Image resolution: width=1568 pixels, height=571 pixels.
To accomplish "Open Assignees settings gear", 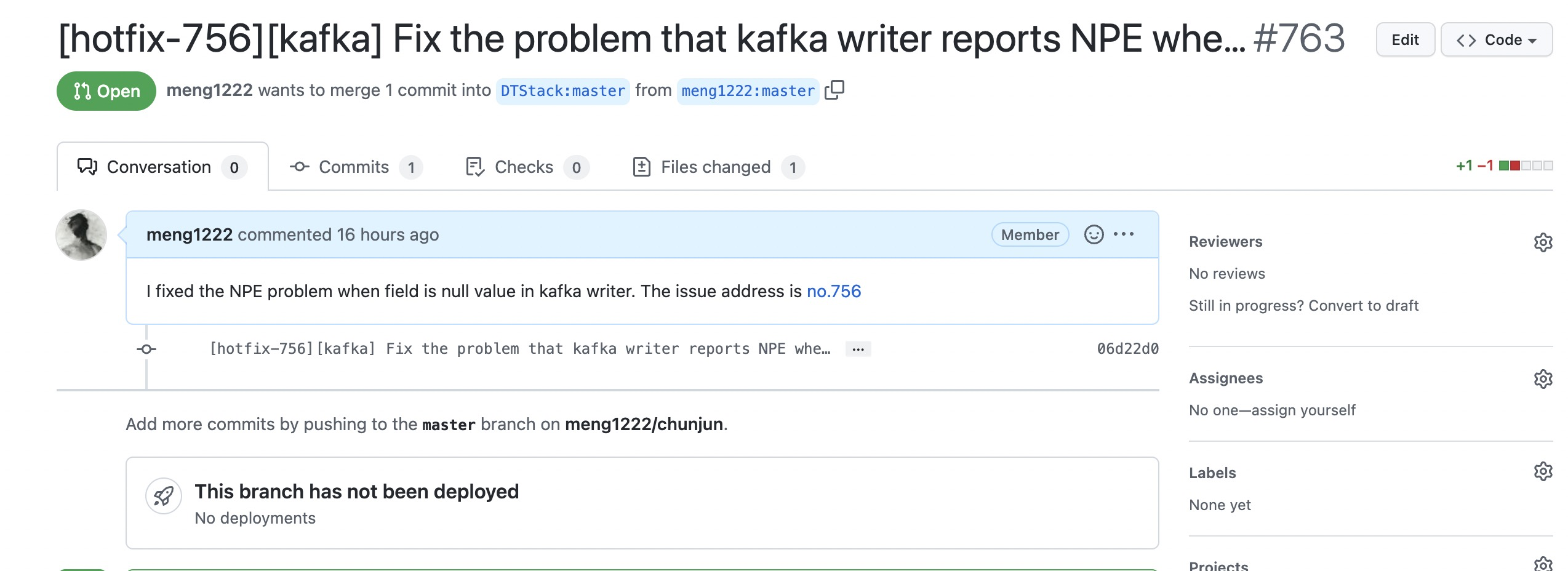I will click(1542, 379).
